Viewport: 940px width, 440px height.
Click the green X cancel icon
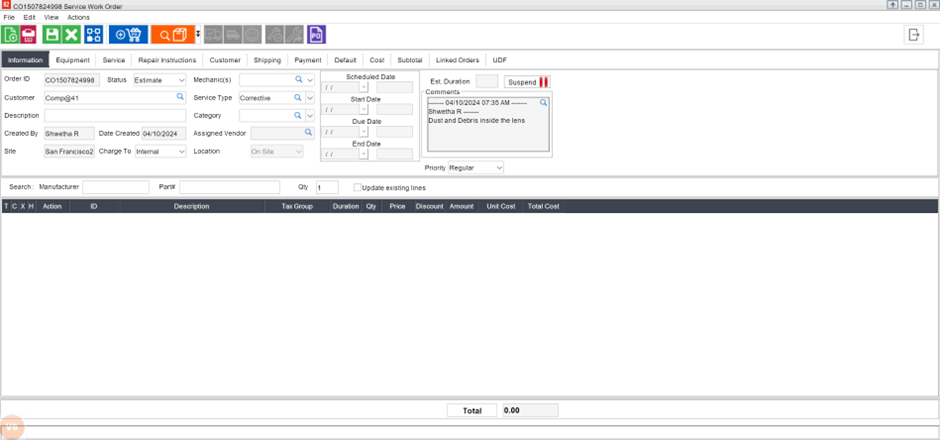71,34
